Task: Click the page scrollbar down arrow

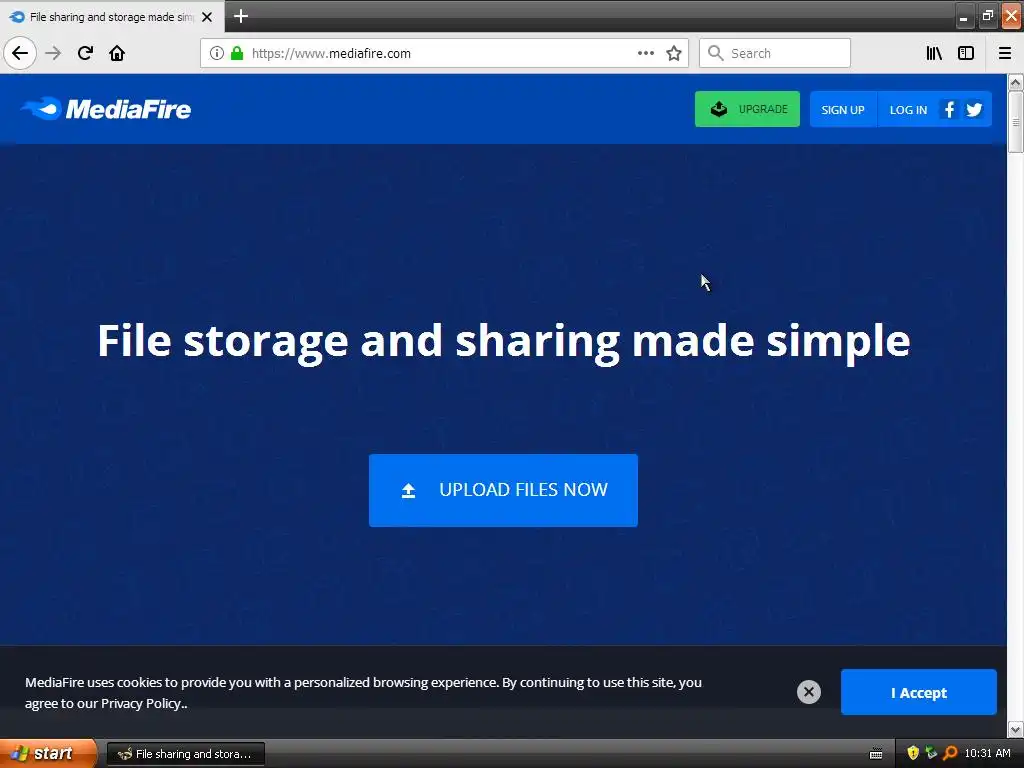Action: pos(1015,729)
